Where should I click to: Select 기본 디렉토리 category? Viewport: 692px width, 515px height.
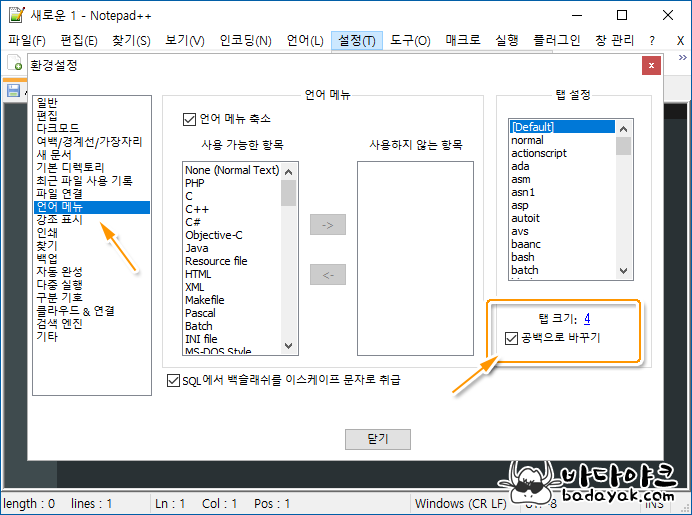pos(92,168)
